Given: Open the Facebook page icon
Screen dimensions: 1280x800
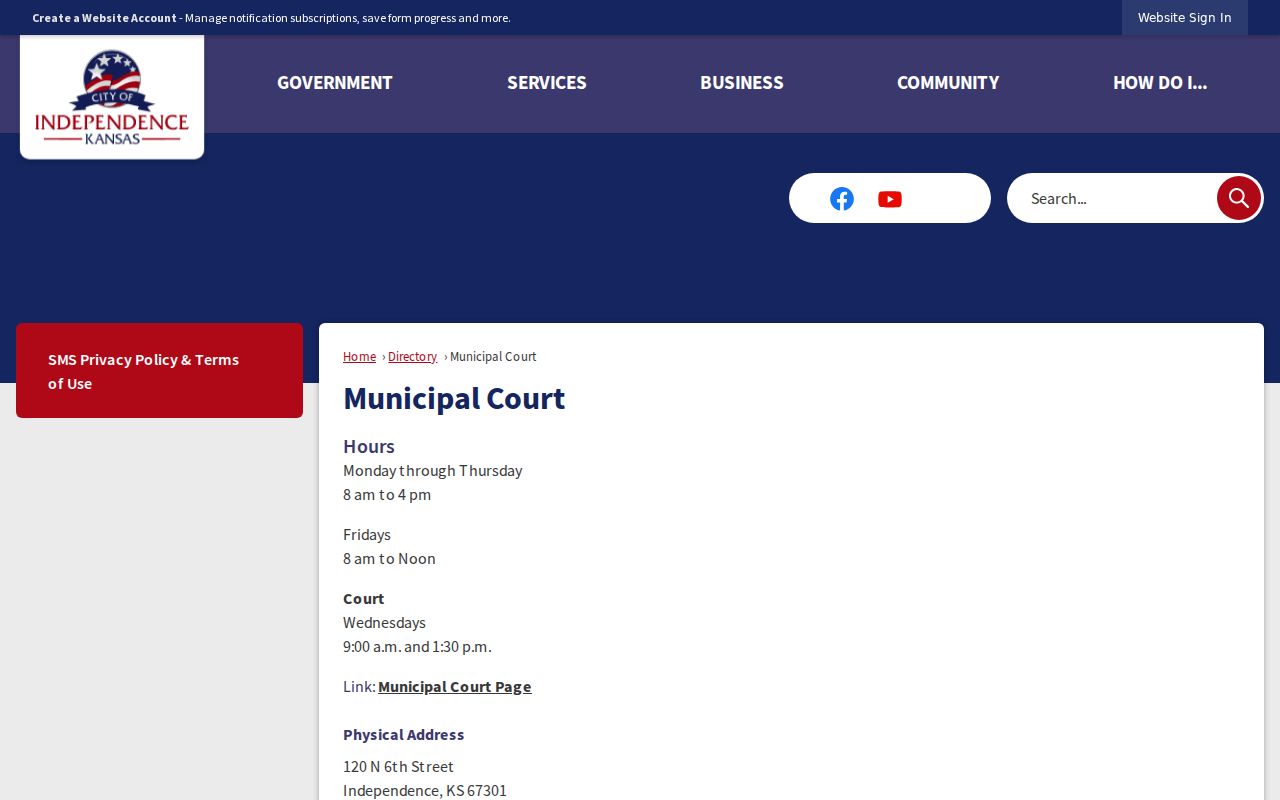Looking at the screenshot, I should [x=842, y=199].
